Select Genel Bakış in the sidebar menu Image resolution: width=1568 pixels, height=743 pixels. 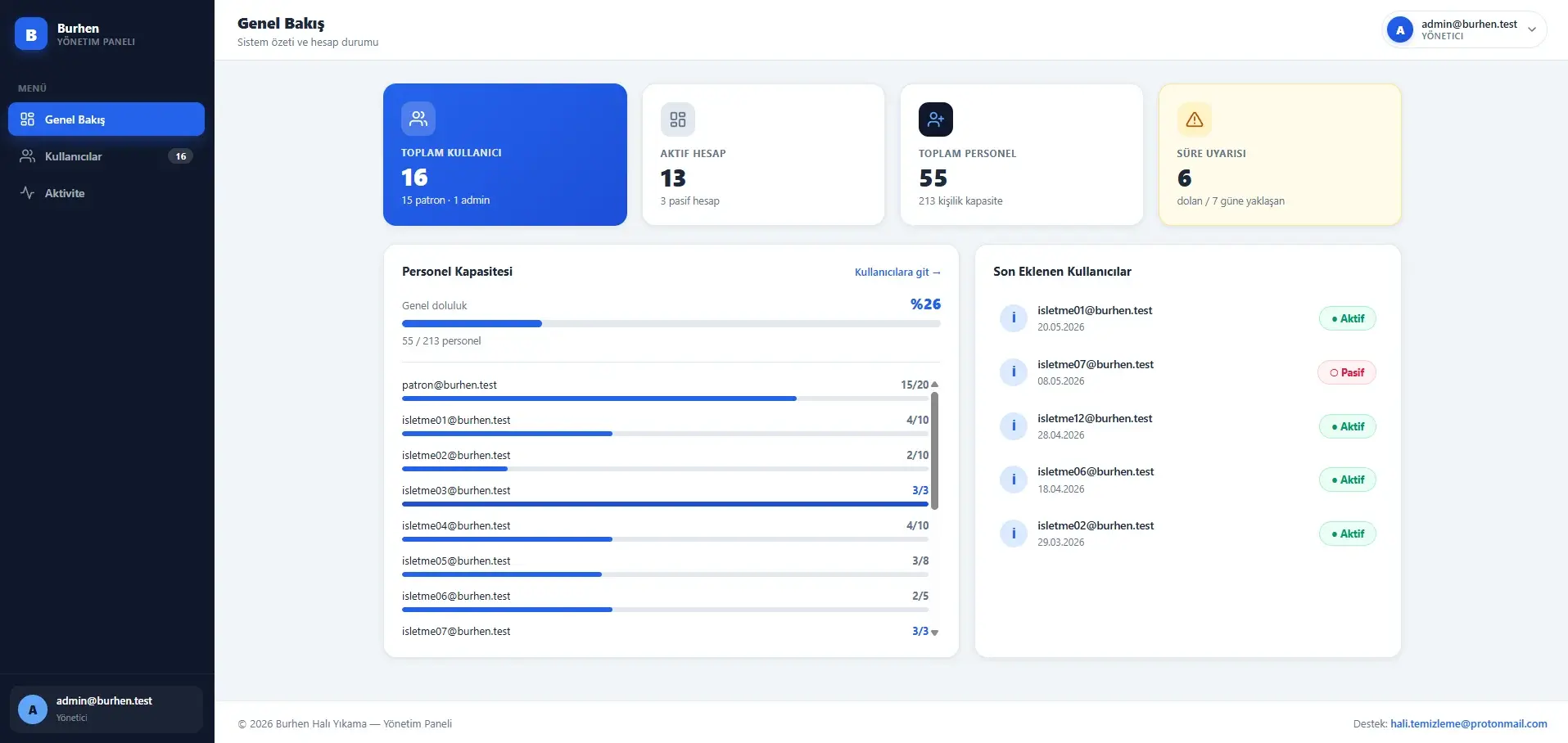(x=106, y=119)
